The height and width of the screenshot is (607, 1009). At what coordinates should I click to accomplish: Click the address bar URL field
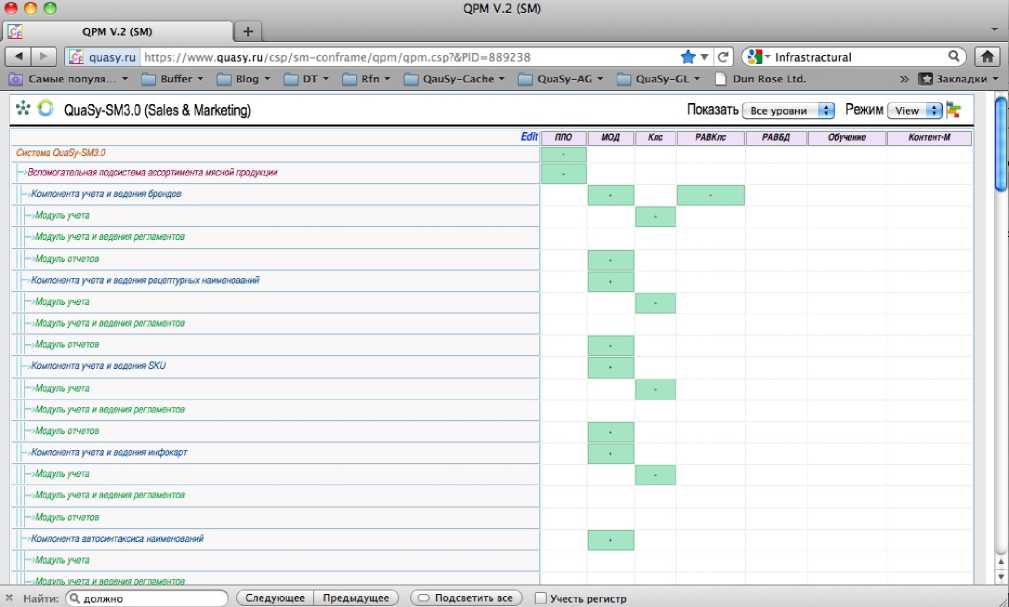tap(409, 57)
